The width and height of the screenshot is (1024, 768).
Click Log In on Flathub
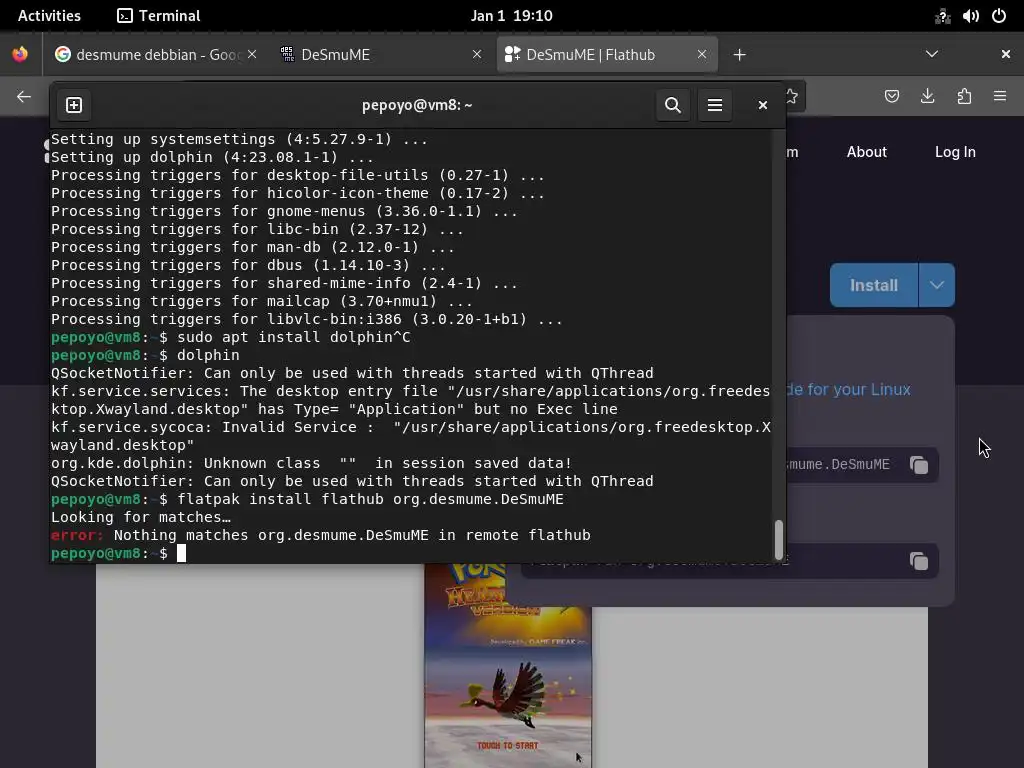pyautogui.click(x=955, y=152)
